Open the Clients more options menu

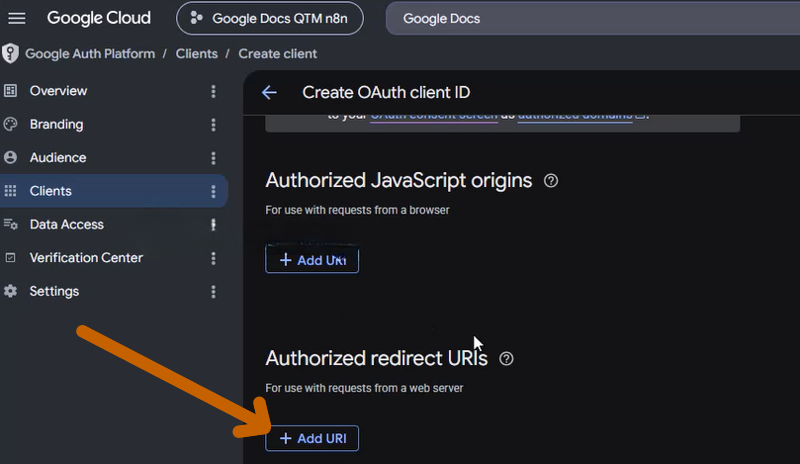click(213, 191)
